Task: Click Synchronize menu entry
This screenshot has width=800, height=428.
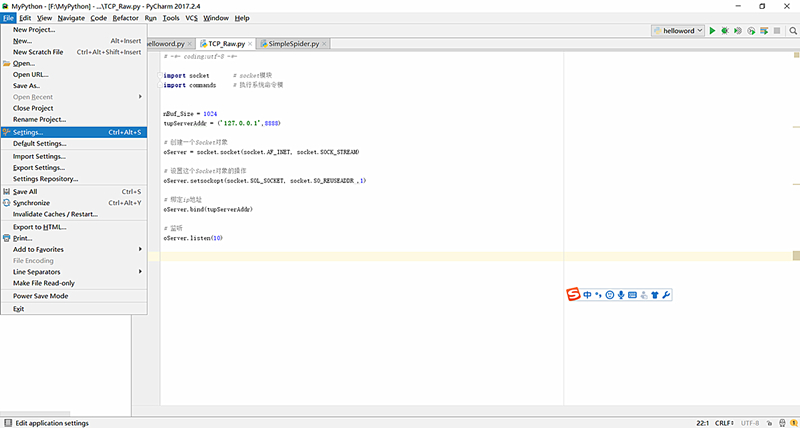Action: click(74, 203)
